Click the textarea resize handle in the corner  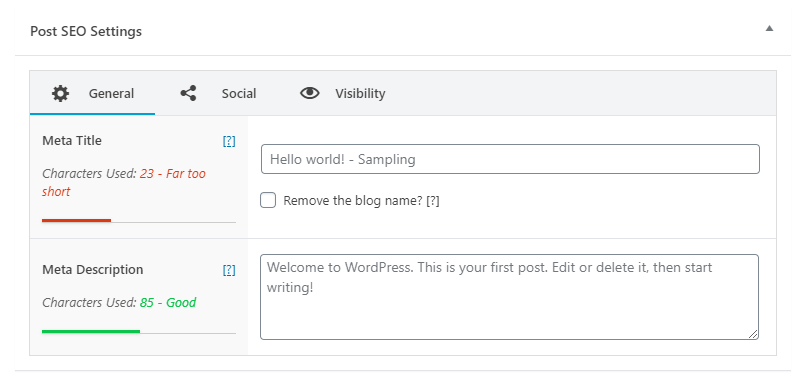coord(753,334)
